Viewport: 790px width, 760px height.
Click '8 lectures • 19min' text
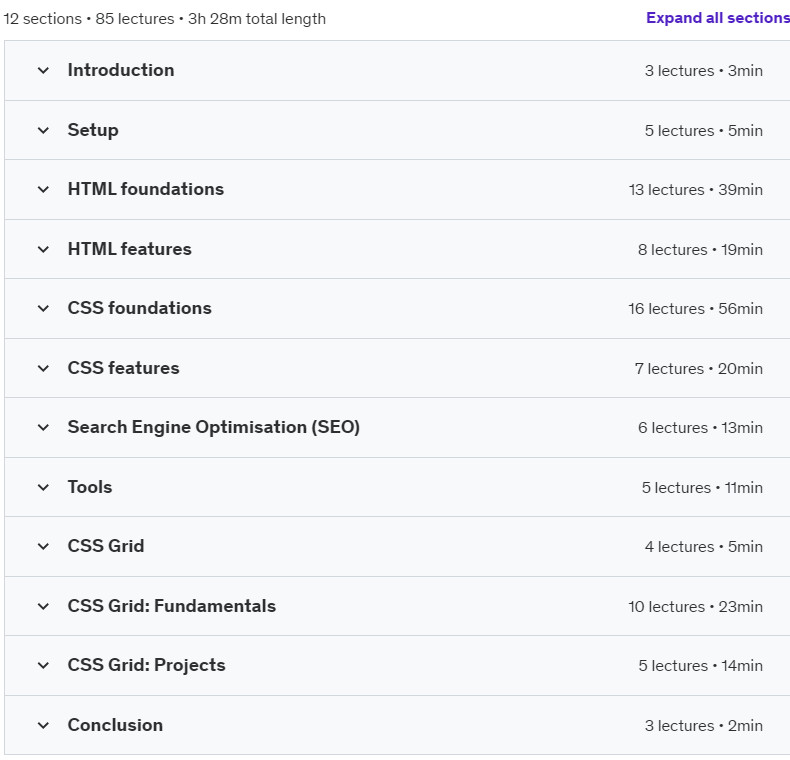(700, 249)
